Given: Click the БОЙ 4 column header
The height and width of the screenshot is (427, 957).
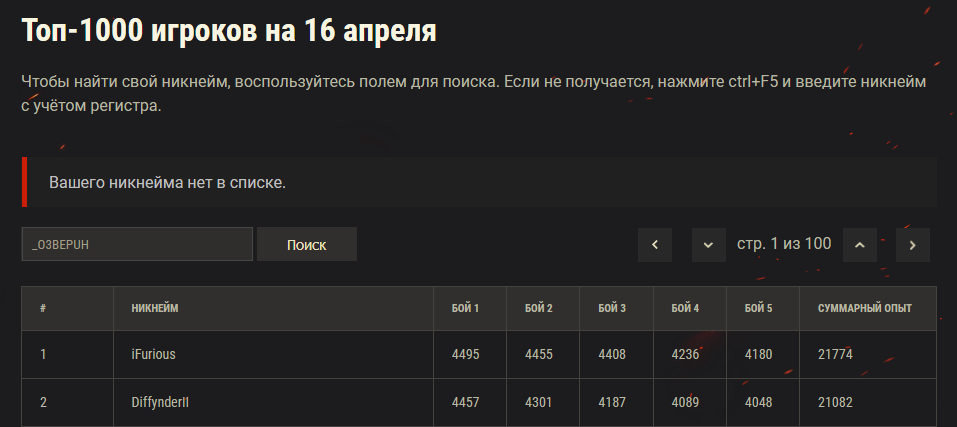Looking at the screenshot, I should [685, 308].
